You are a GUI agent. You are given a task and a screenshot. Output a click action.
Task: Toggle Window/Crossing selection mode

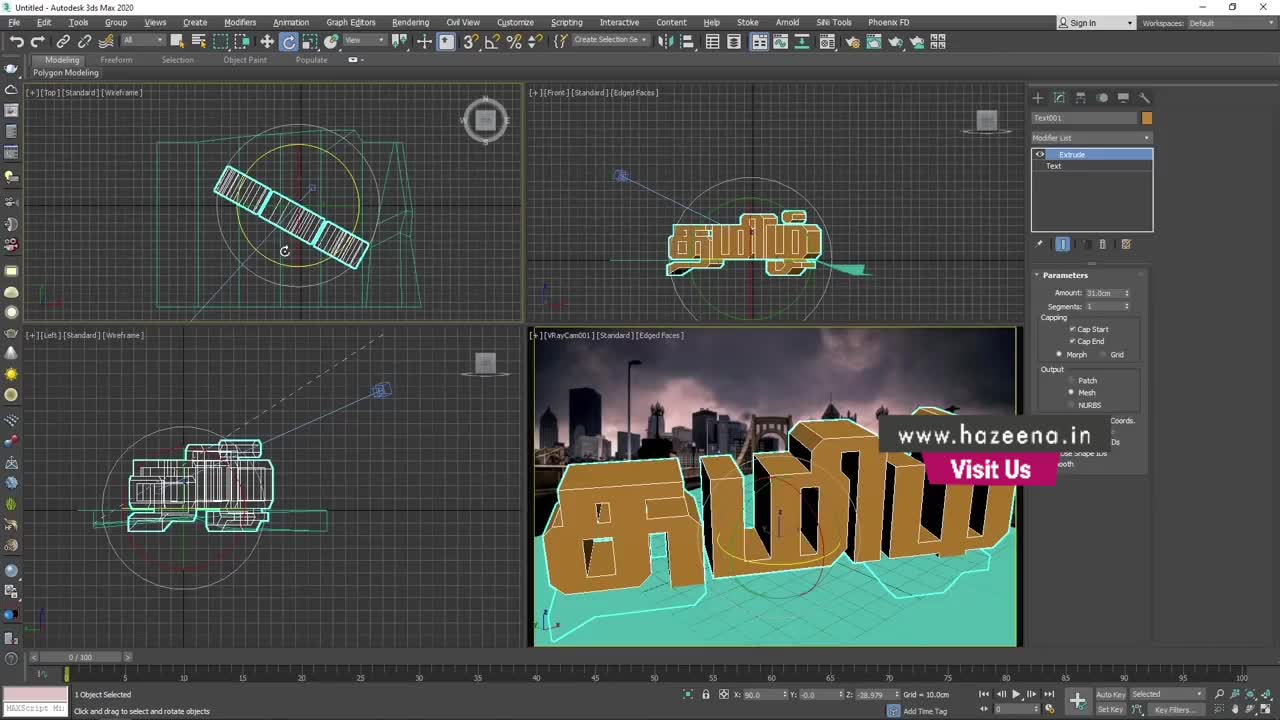[x=242, y=41]
